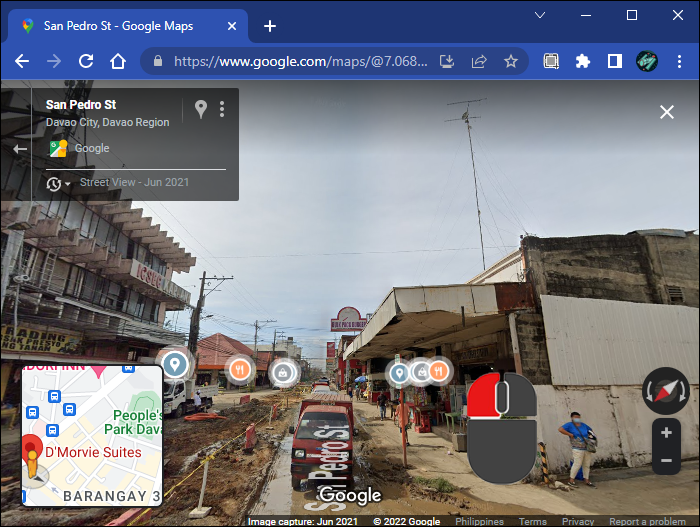
Task: Click the compass to reorient Street View
Action: 666,391
